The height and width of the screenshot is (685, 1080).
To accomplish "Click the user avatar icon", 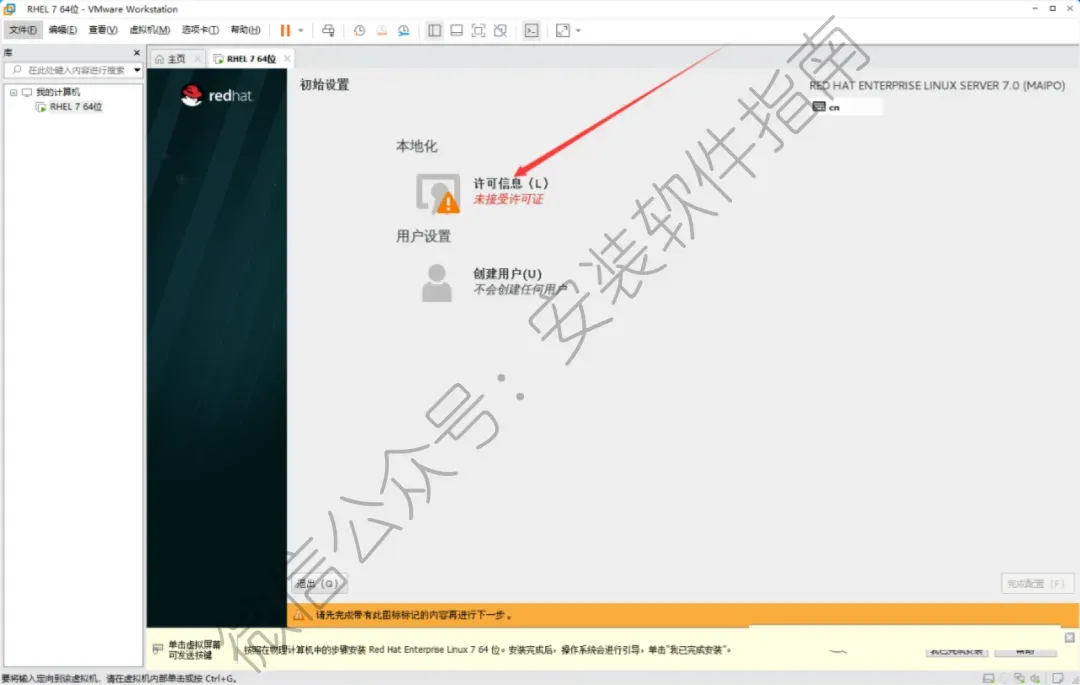I will click(436, 283).
